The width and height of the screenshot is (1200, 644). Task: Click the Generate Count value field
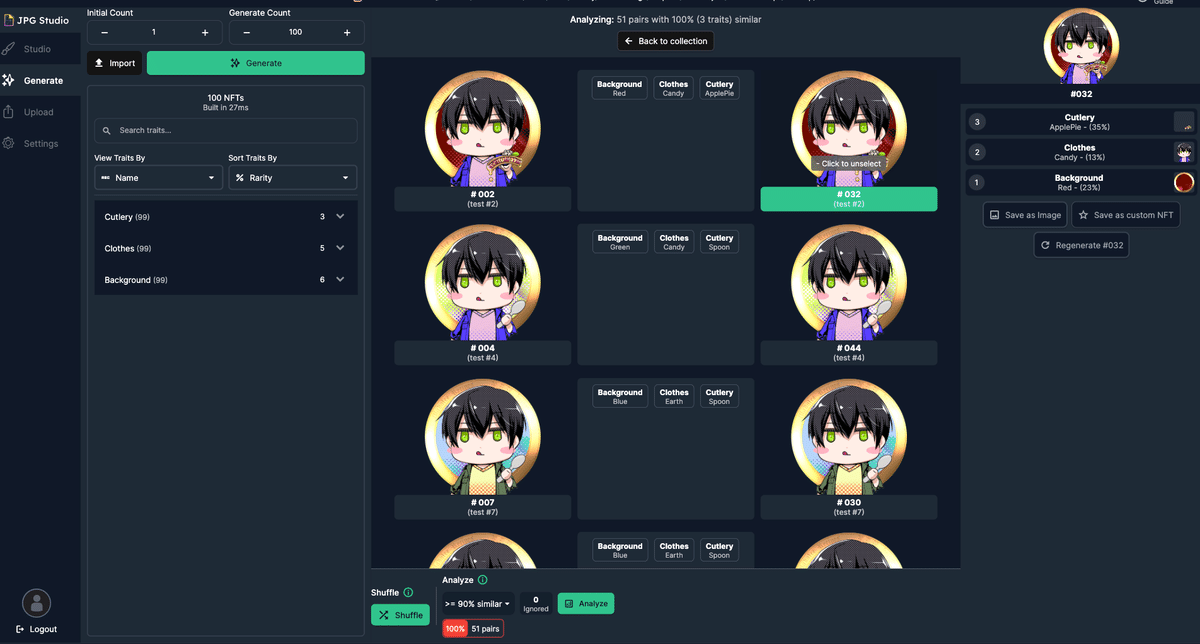pyautogui.click(x=296, y=32)
